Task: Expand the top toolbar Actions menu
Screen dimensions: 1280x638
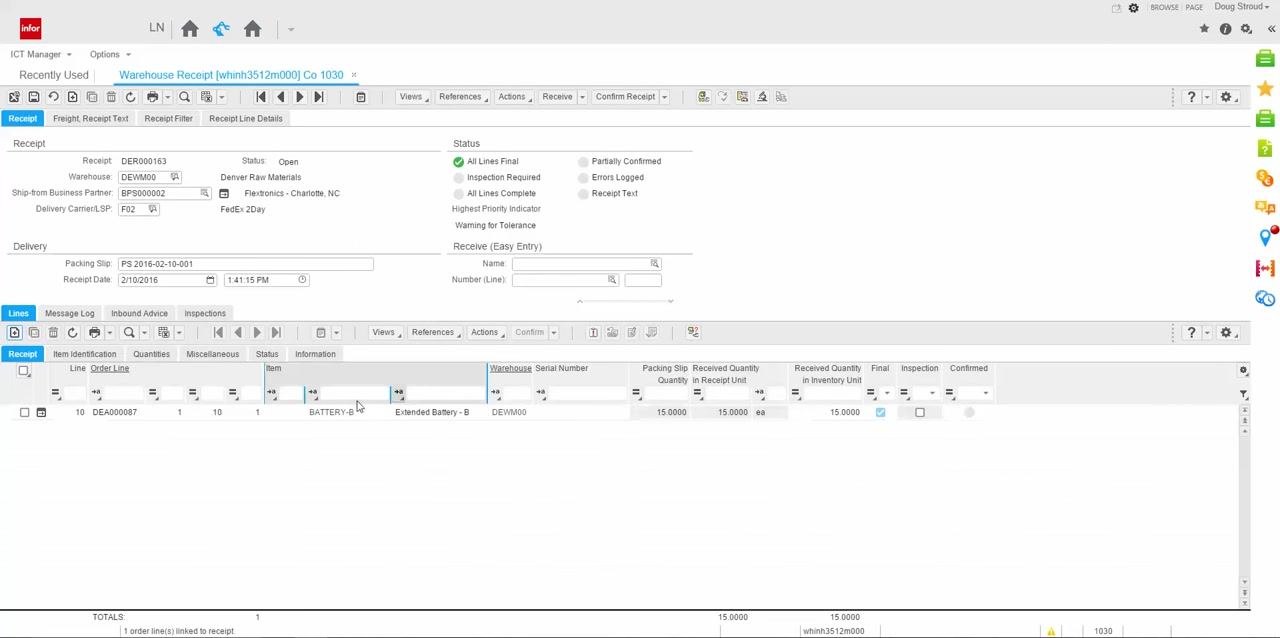Action: point(513,97)
